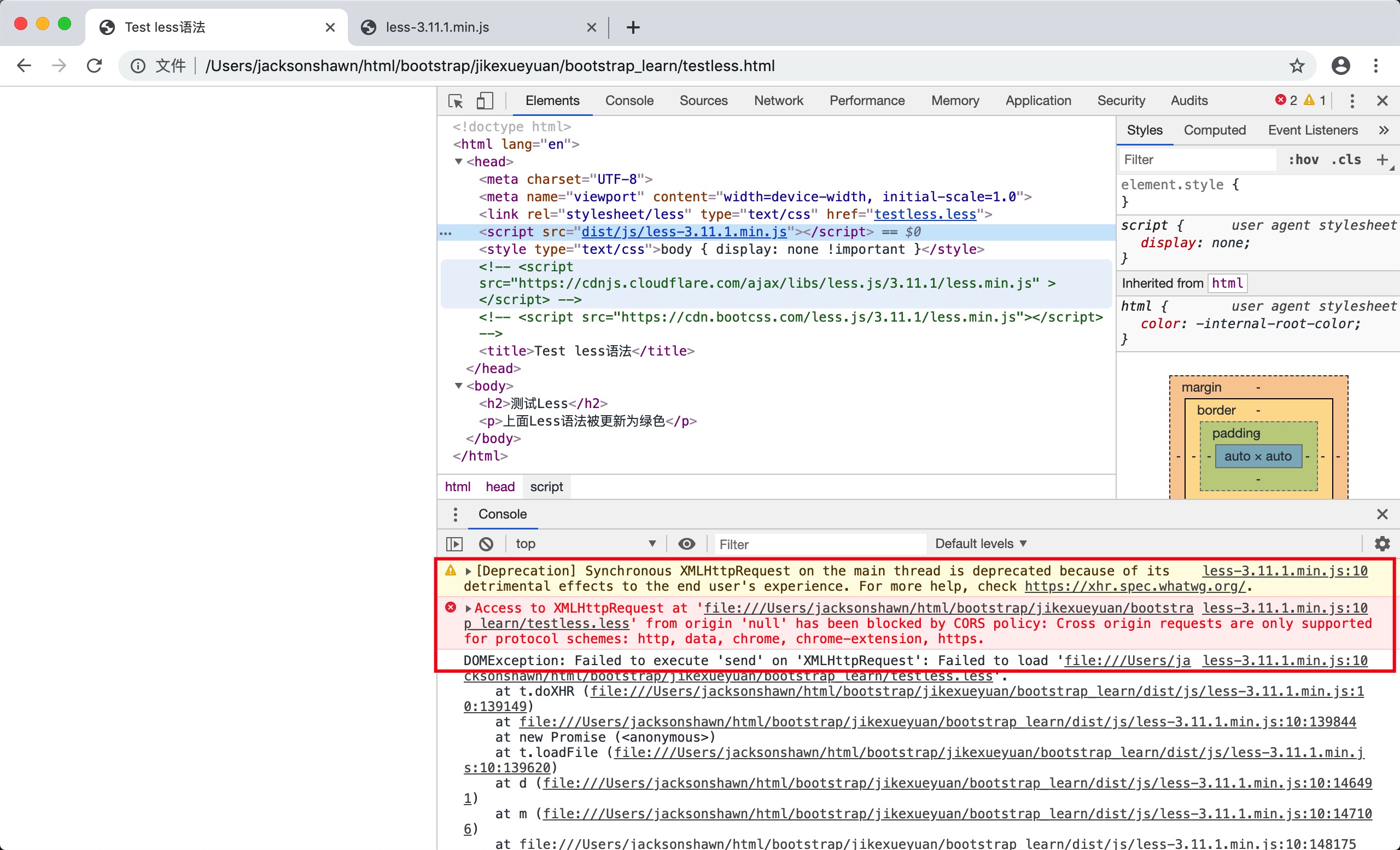Toggle the :hov element state button
This screenshot has height=850, width=1400.
pos(1303,160)
